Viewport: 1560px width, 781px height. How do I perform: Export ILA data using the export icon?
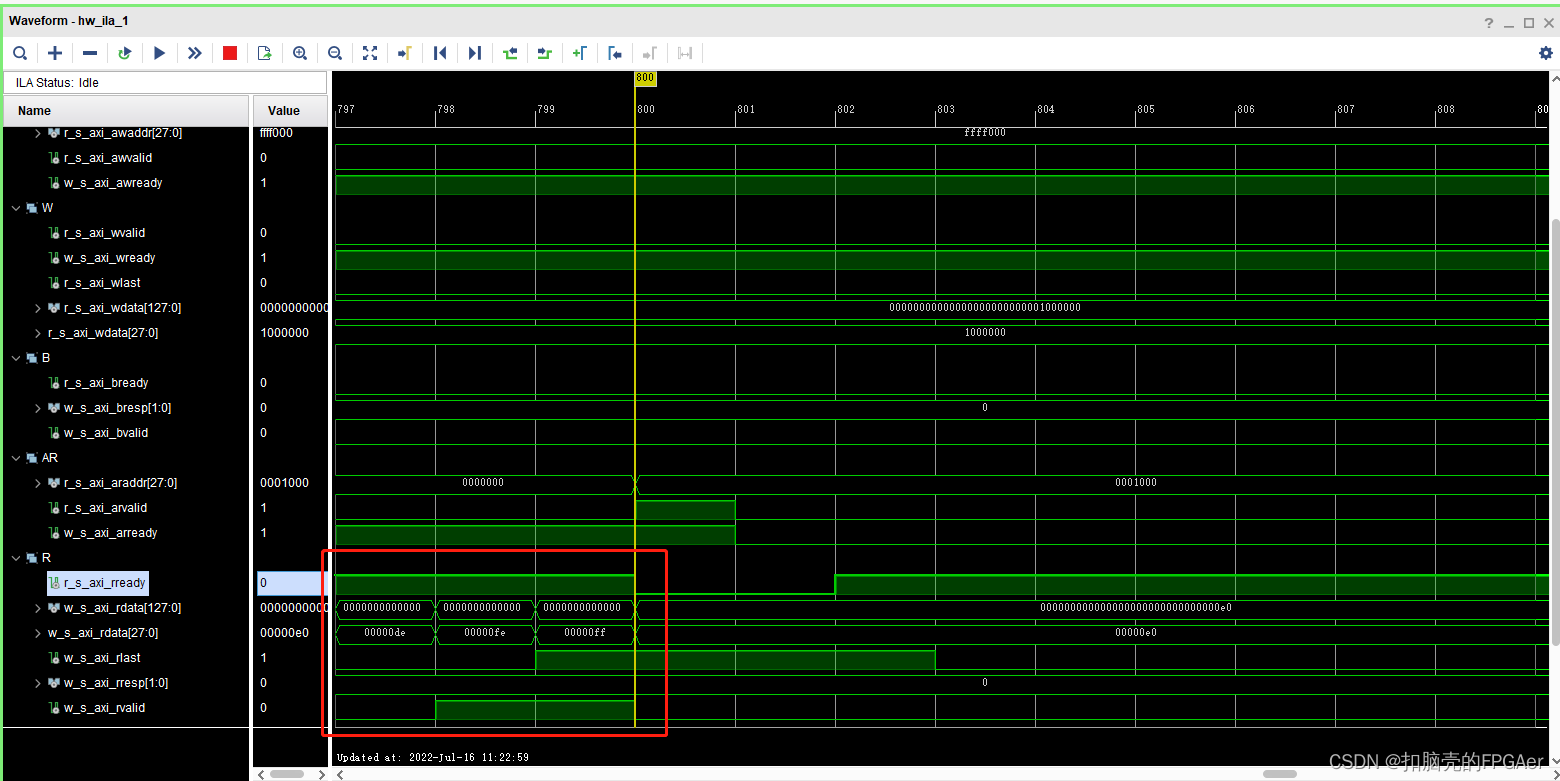[264, 53]
